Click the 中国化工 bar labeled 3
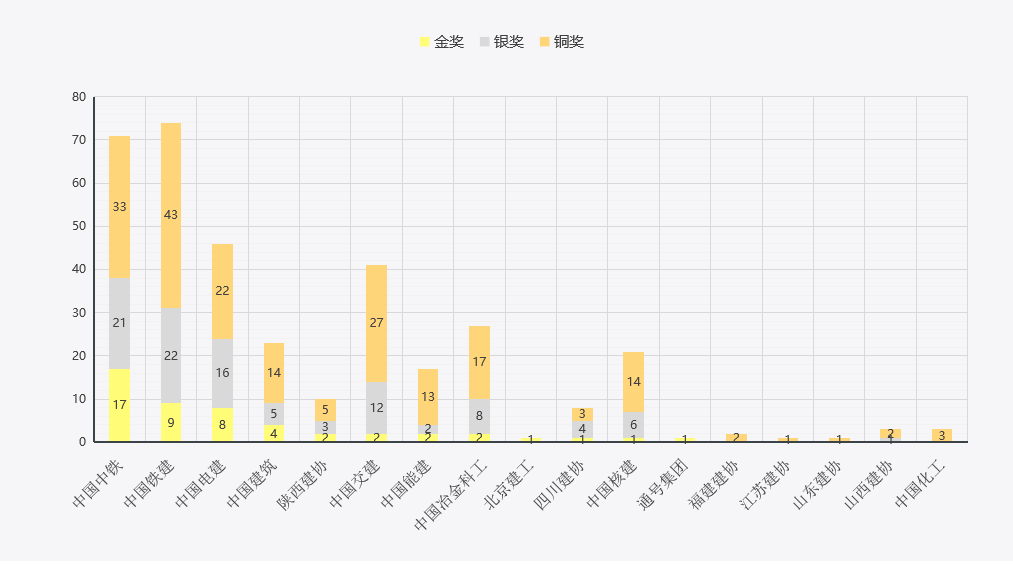The width and height of the screenshot is (1013, 570). [942, 435]
